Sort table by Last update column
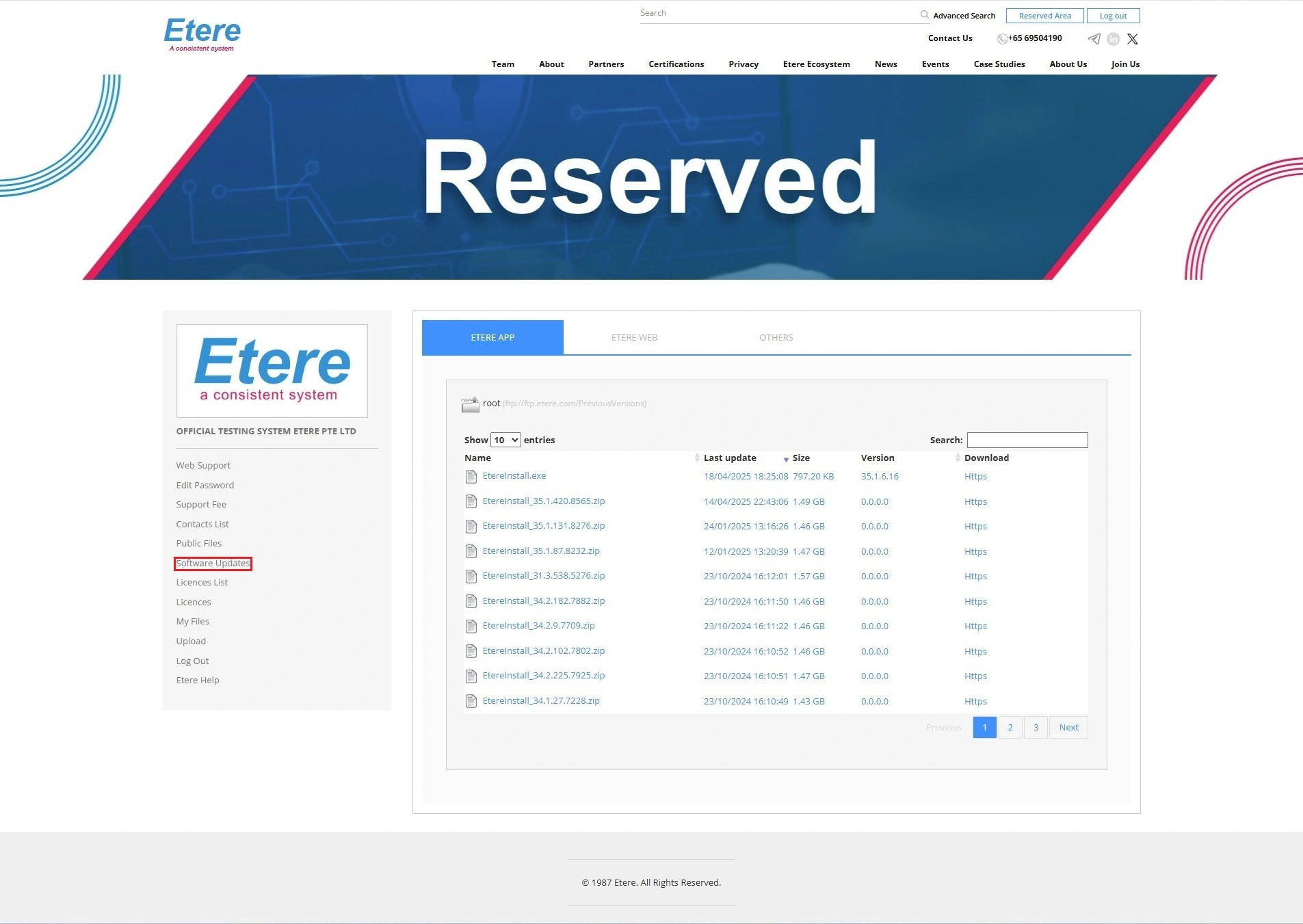The height and width of the screenshot is (924, 1303). 730,458
